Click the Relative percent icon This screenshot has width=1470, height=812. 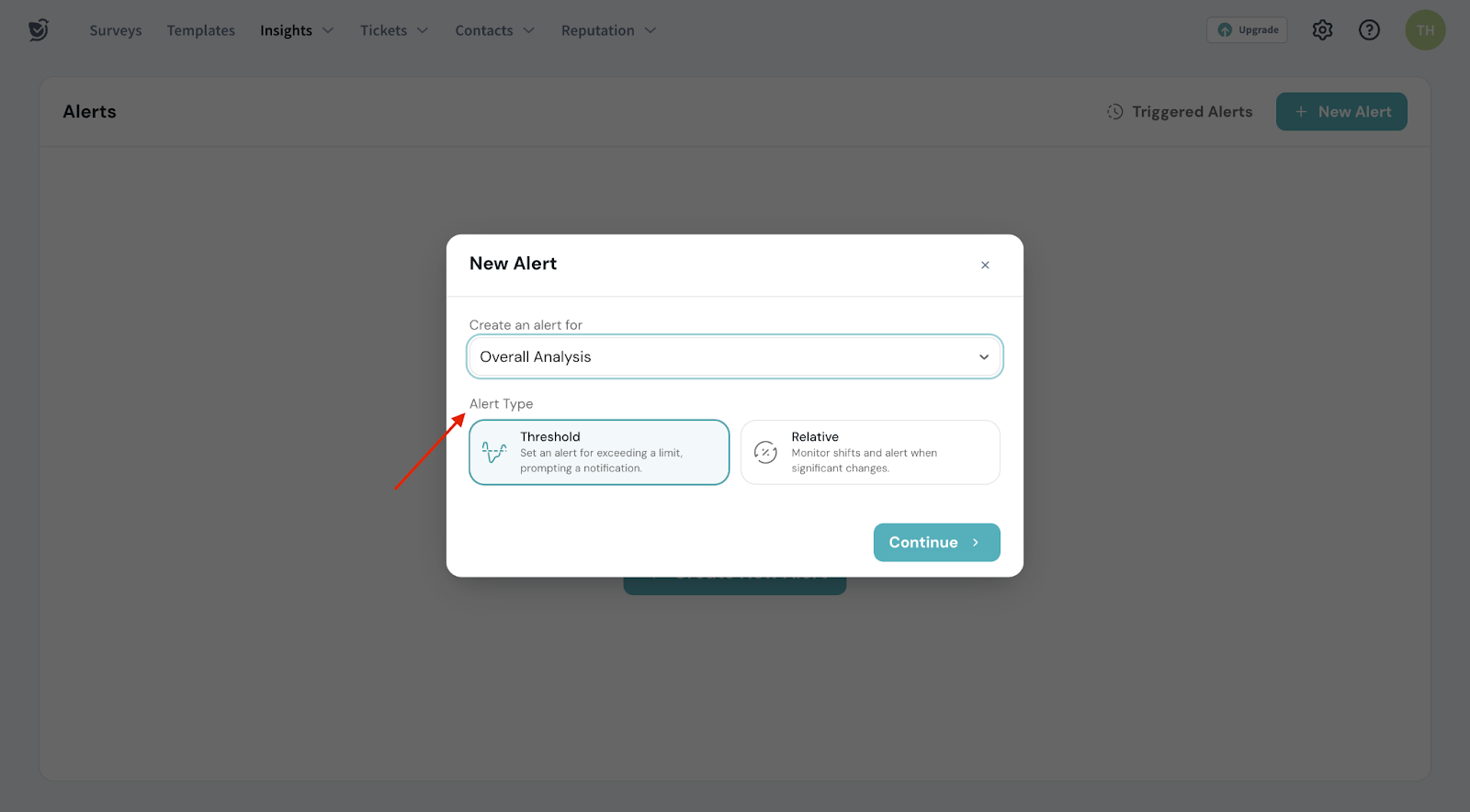[765, 452]
